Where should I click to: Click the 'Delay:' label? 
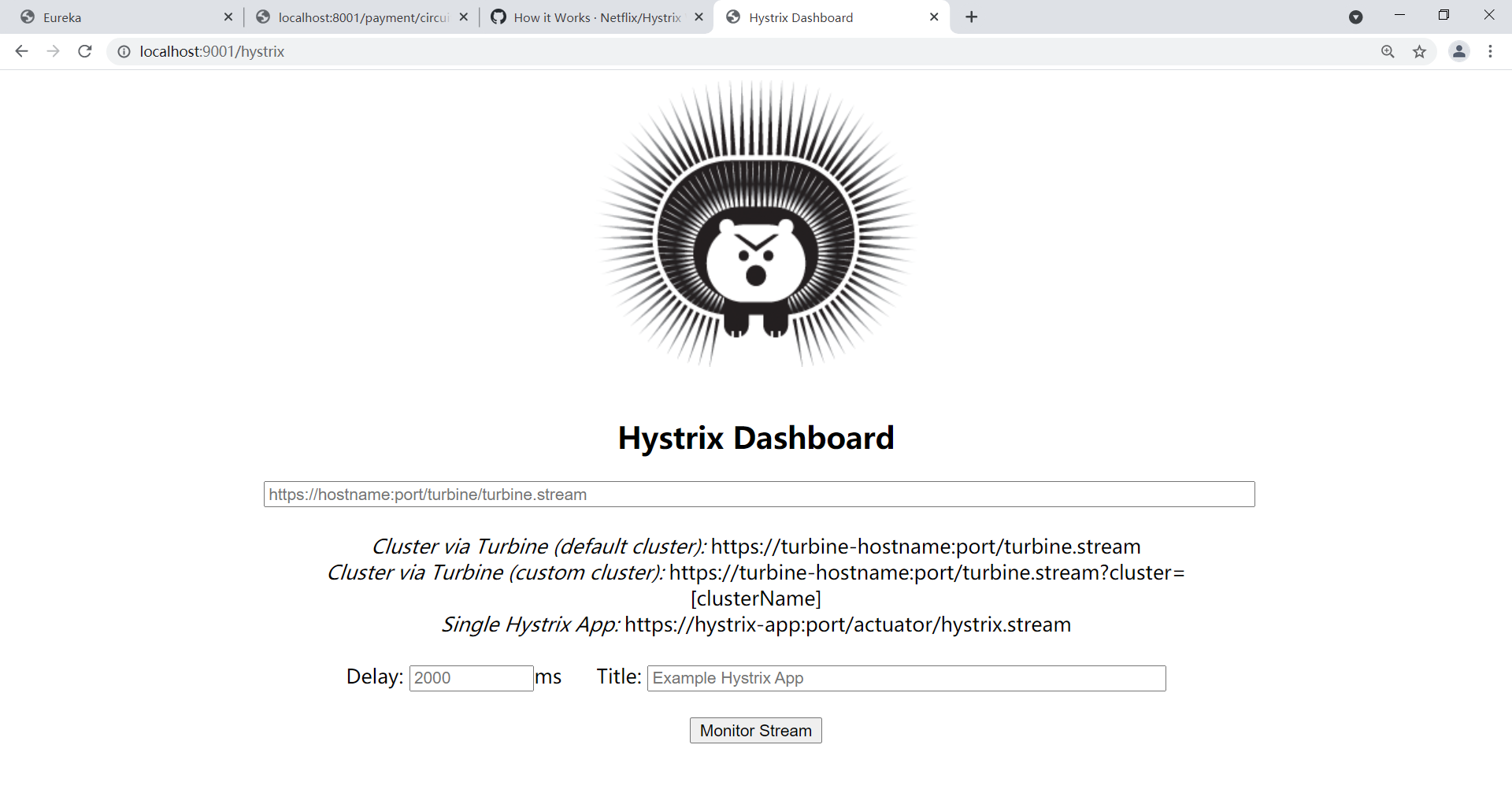375,676
